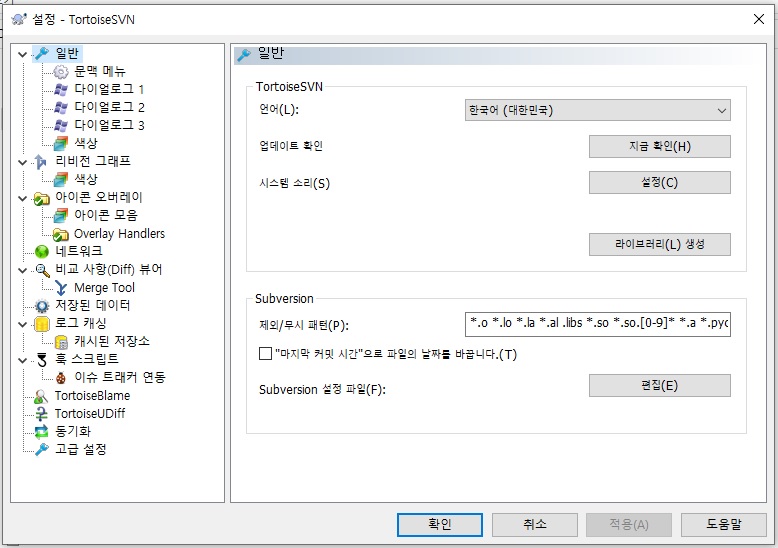Click the 다이얼로그 1 window icon

coord(61,89)
